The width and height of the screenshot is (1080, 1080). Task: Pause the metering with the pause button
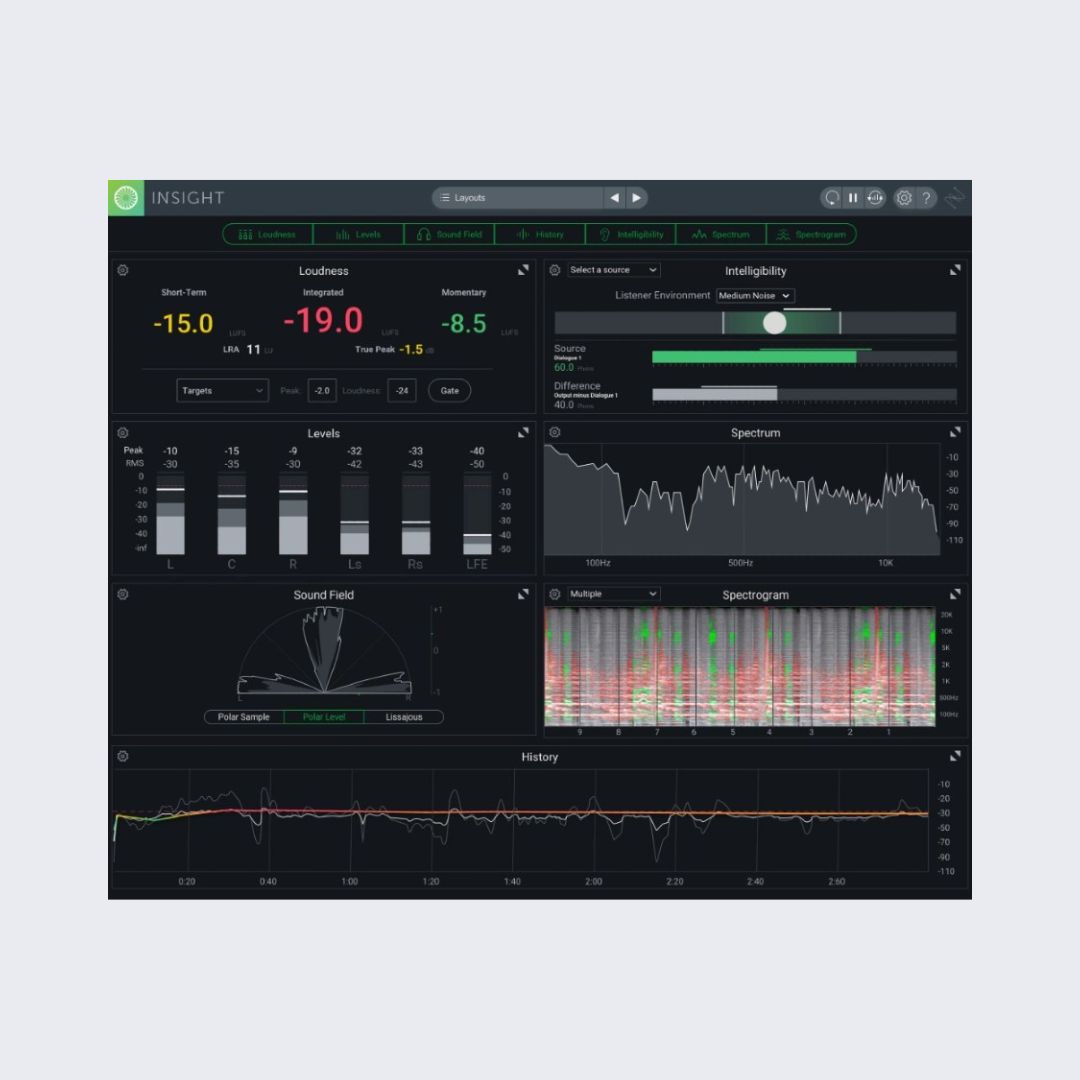(x=853, y=198)
